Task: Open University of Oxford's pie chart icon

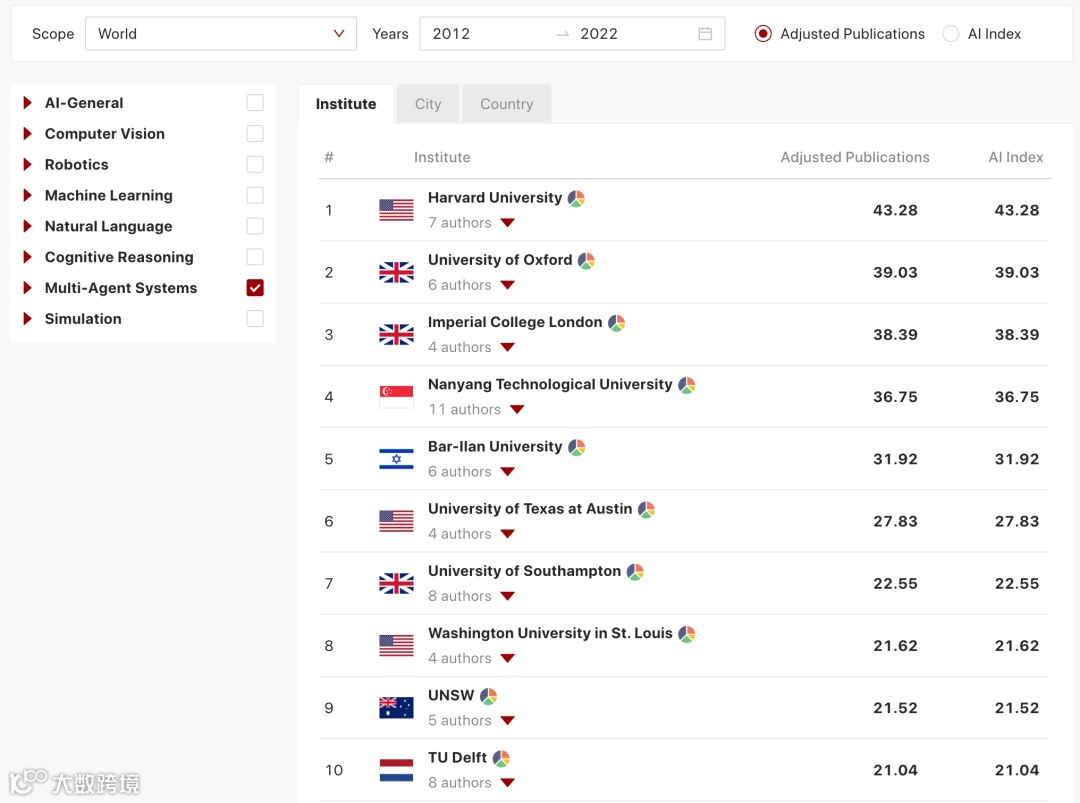Action: click(x=586, y=260)
